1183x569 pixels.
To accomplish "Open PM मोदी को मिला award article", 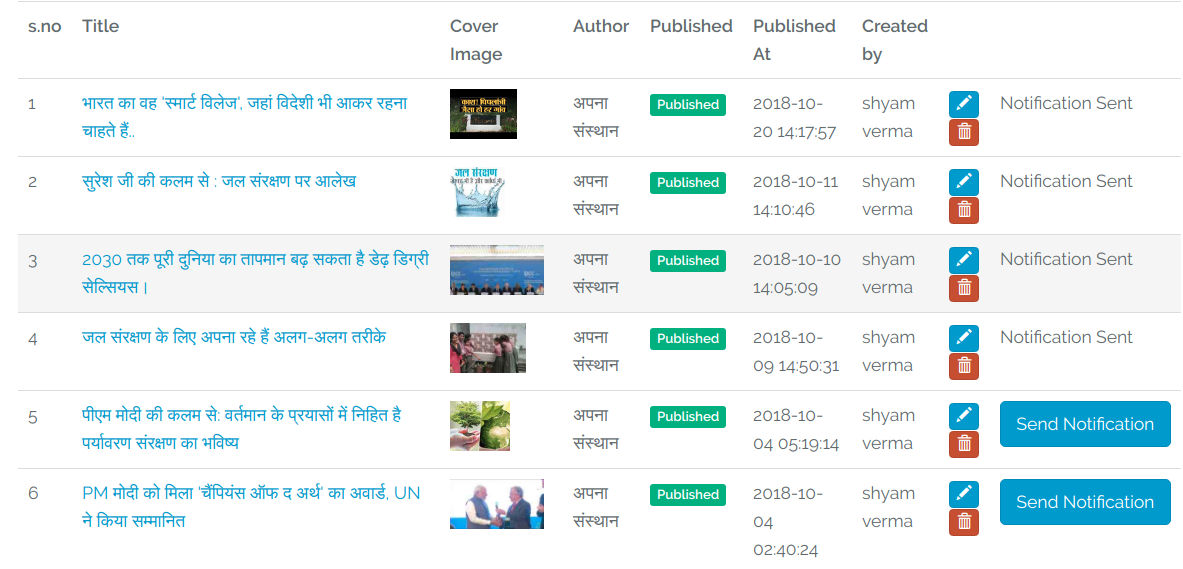I will click(x=250, y=494).
